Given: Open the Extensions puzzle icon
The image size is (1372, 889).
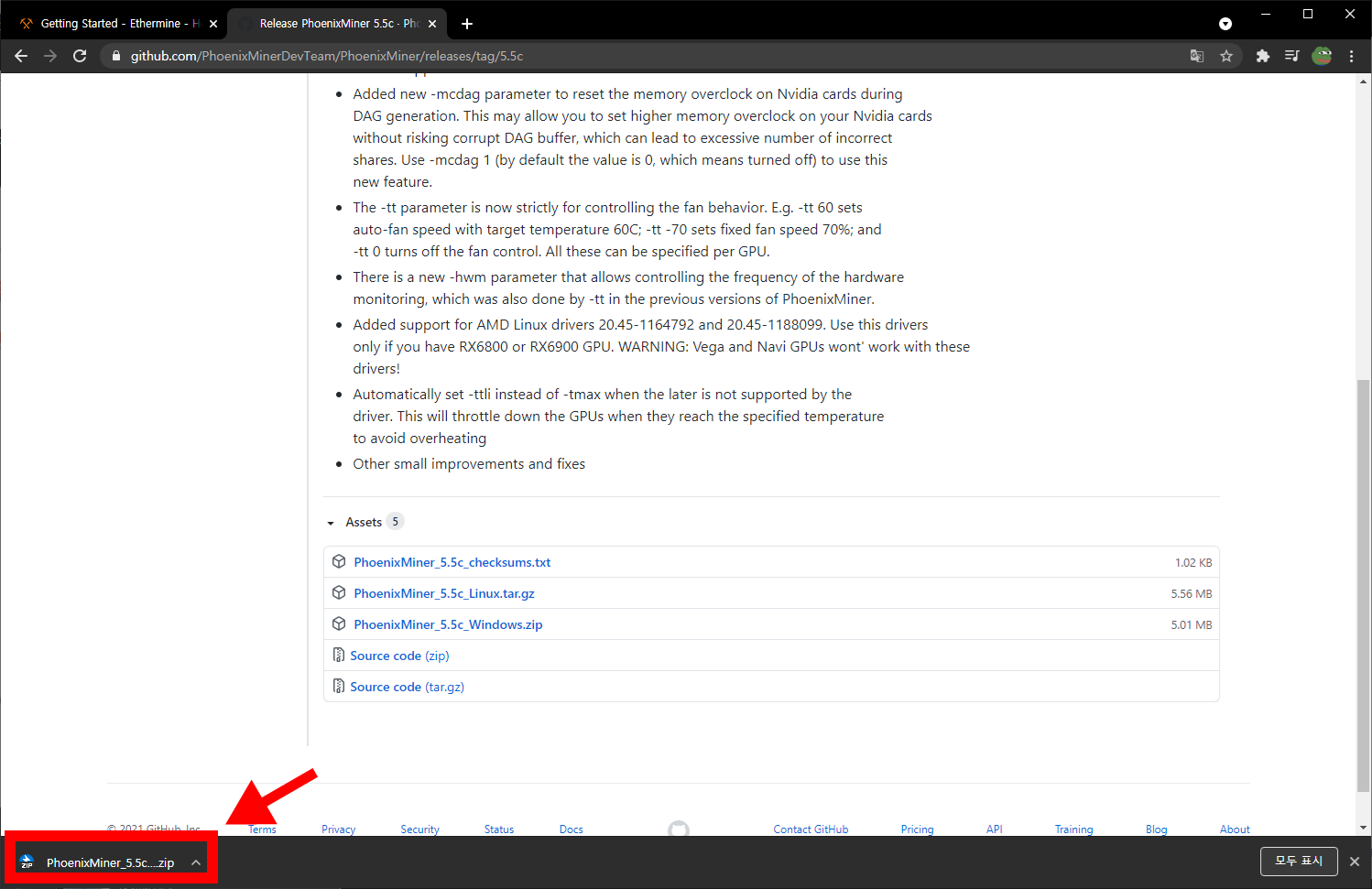Looking at the screenshot, I should (1263, 56).
